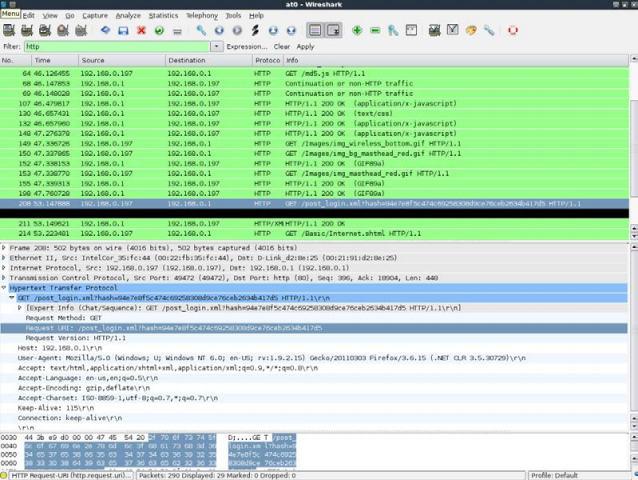Open a capture file icon
Screen dimensions: 638x480
[105, 30]
